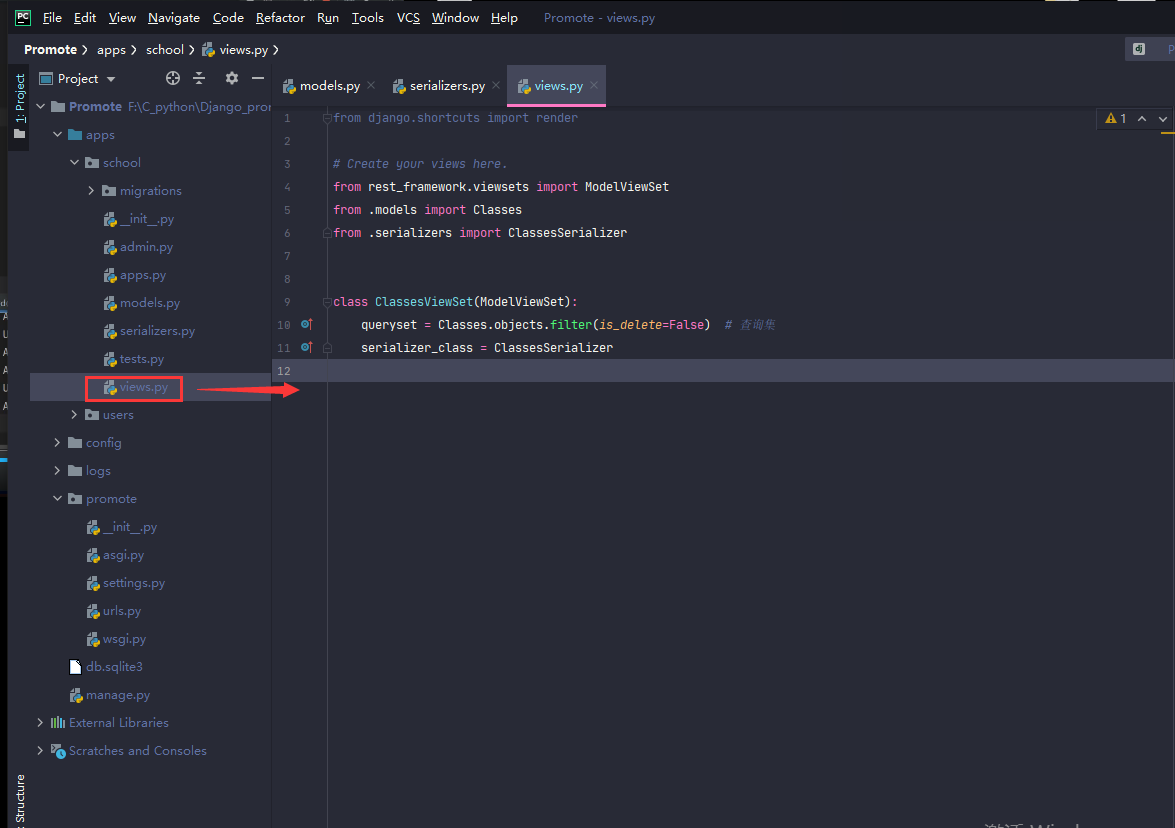The width and height of the screenshot is (1175, 828).
Task: Click apps in the breadcrumb bar
Action: click(x=111, y=49)
